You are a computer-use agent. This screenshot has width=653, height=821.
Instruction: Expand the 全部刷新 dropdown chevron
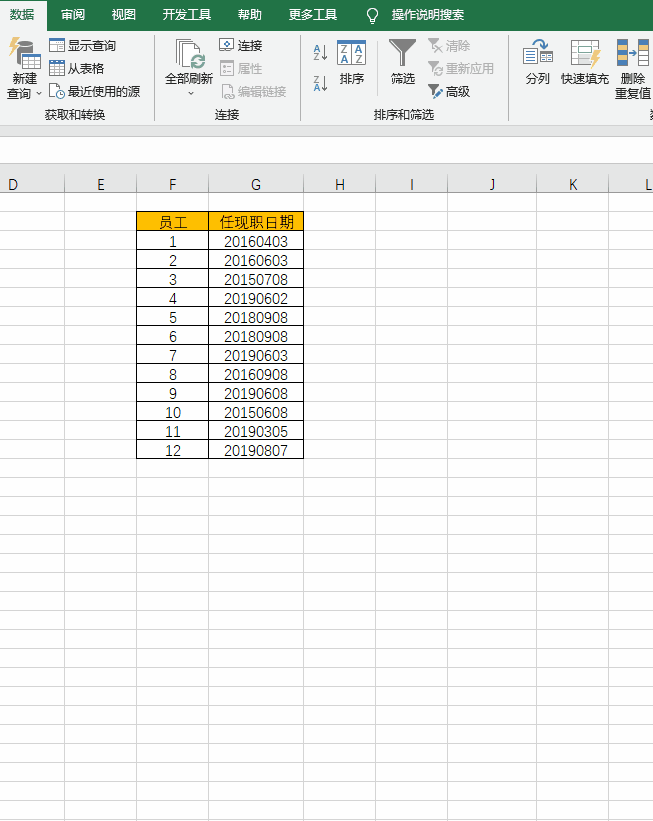(x=191, y=93)
